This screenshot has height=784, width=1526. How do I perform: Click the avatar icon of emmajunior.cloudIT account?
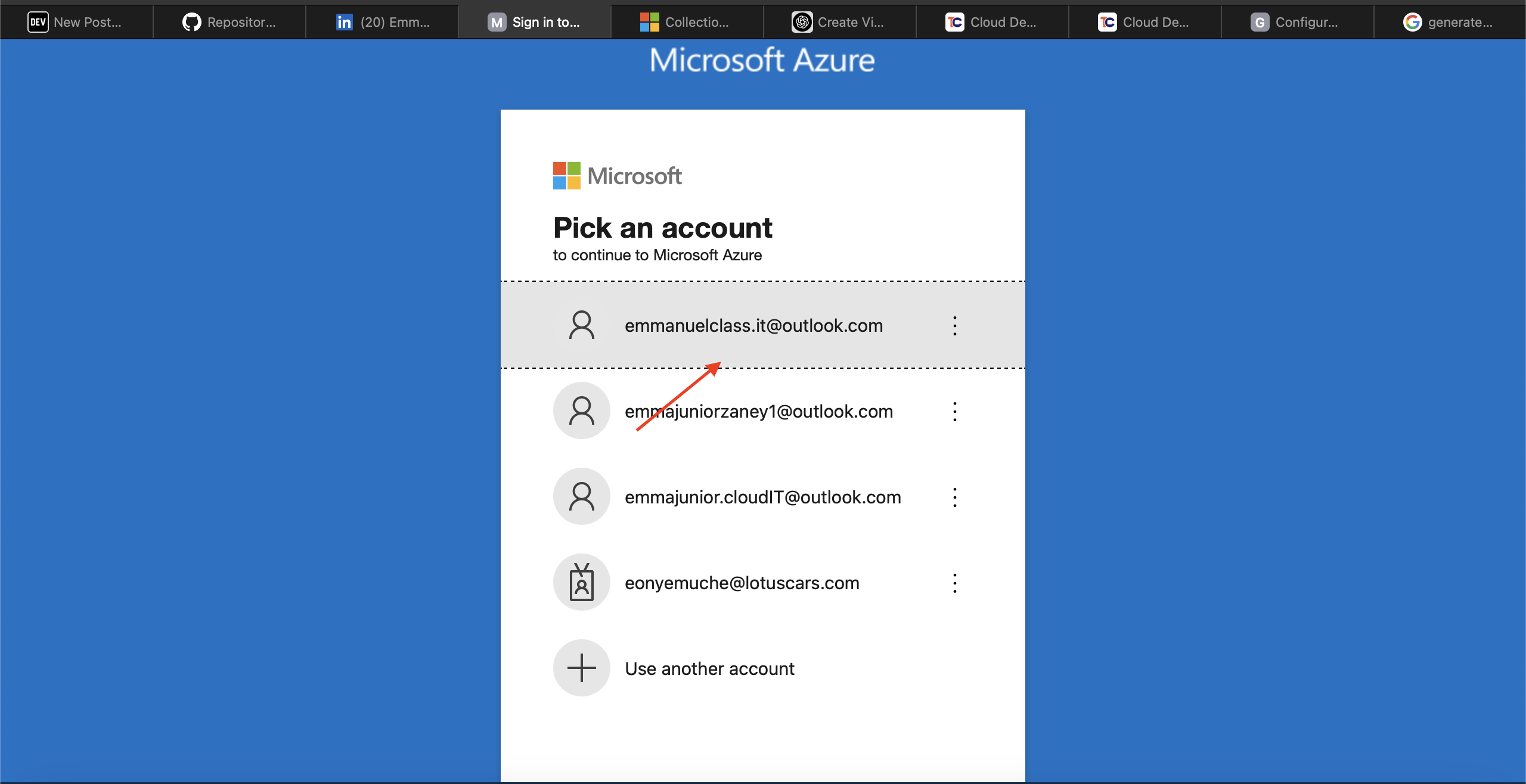[582, 497]
